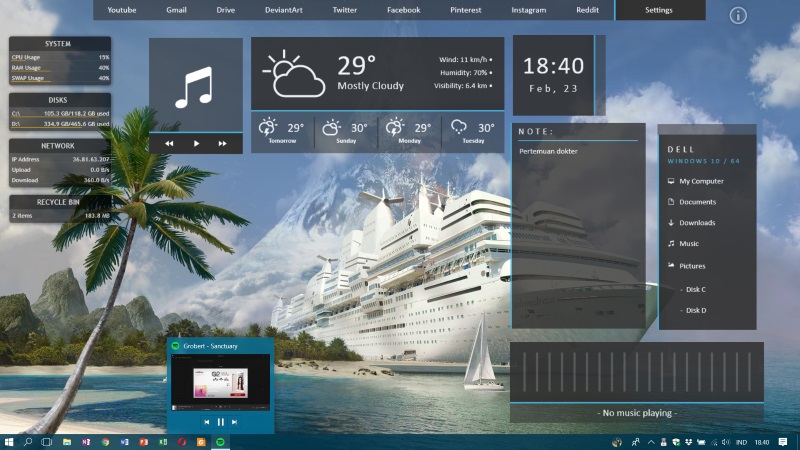Launch Opera from the taskbar
Viewport: 800px width, 450px height.
182,442
